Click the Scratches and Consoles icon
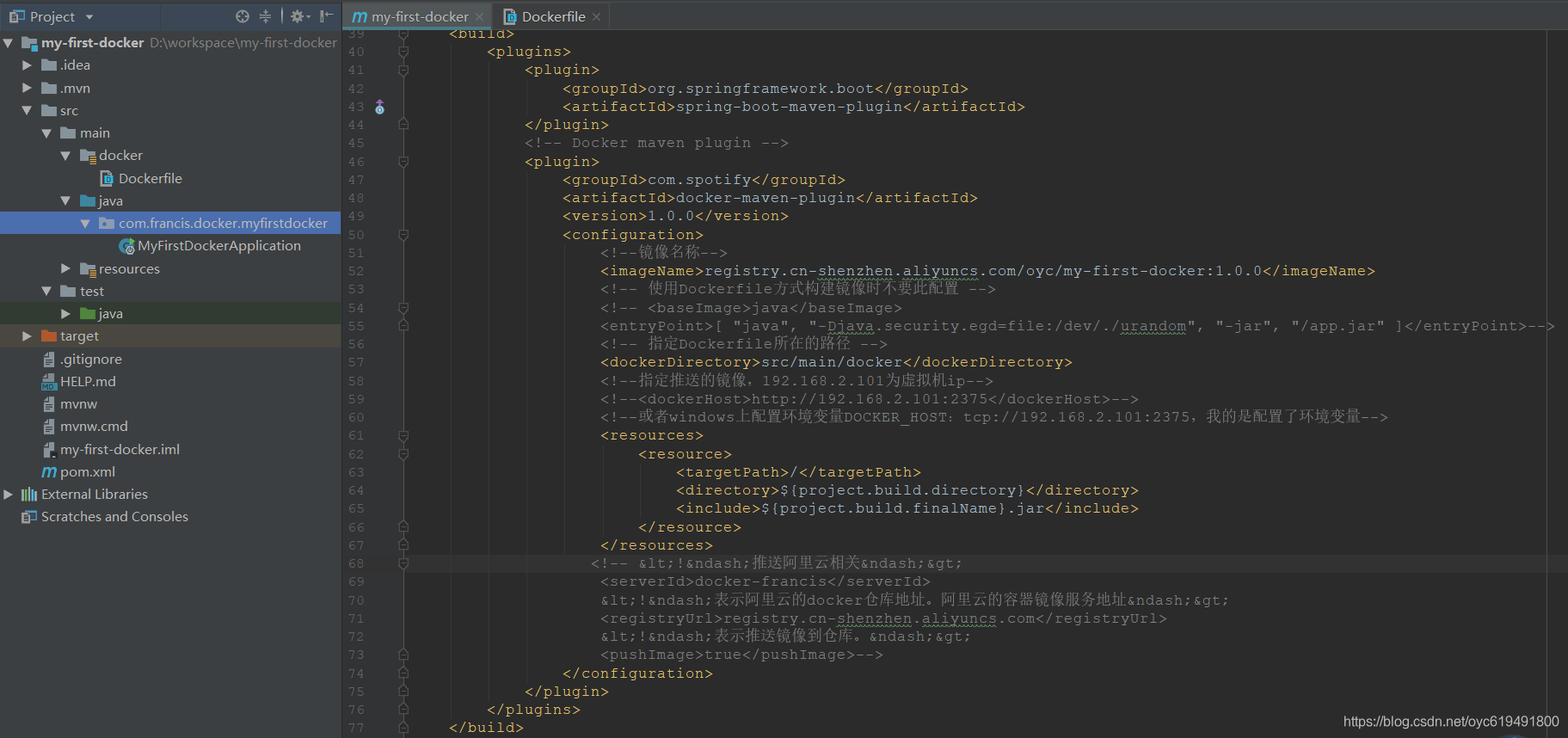 pos(29,517)
